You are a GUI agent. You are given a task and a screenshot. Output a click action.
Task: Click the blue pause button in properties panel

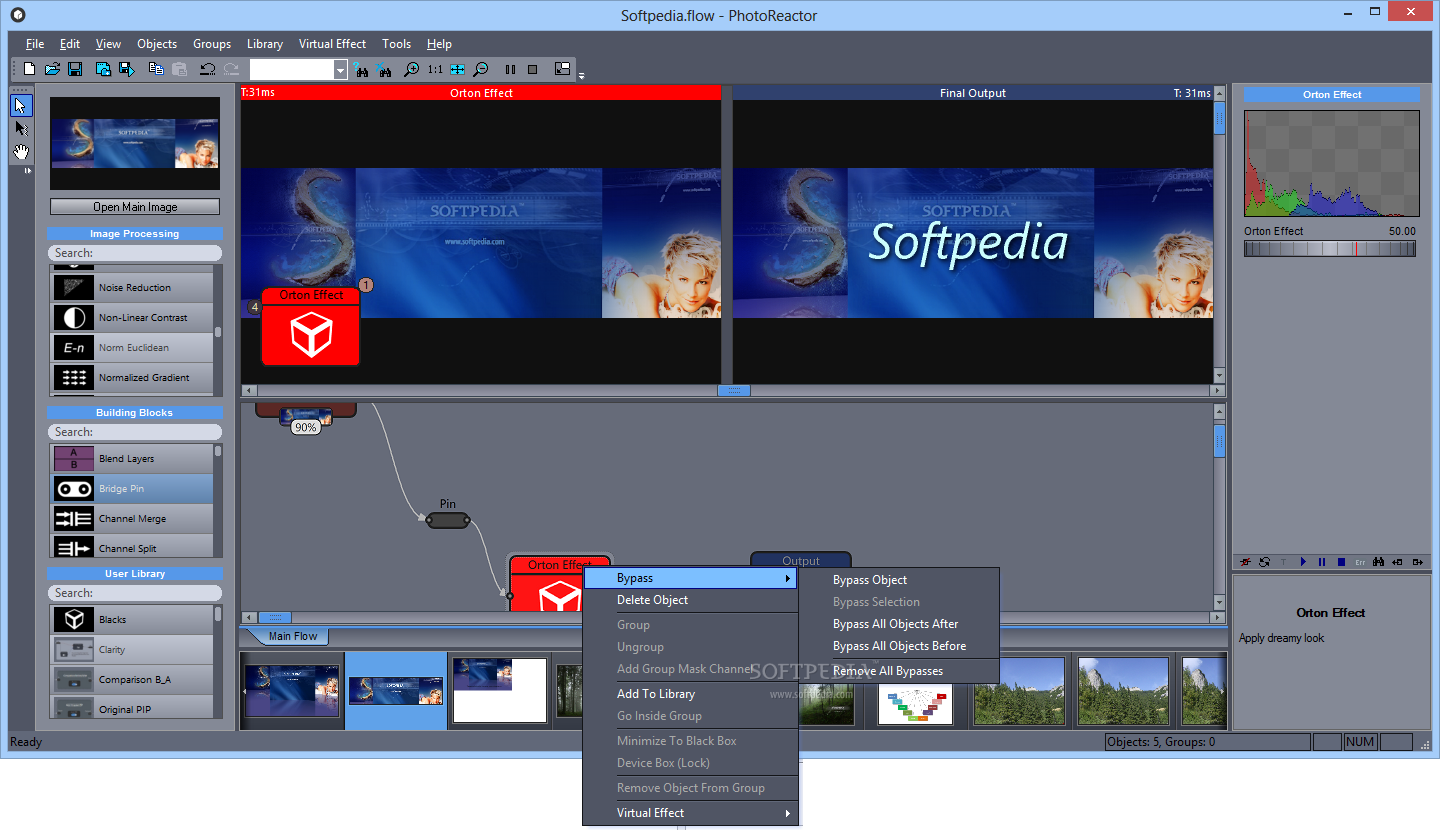[1322, 562]
